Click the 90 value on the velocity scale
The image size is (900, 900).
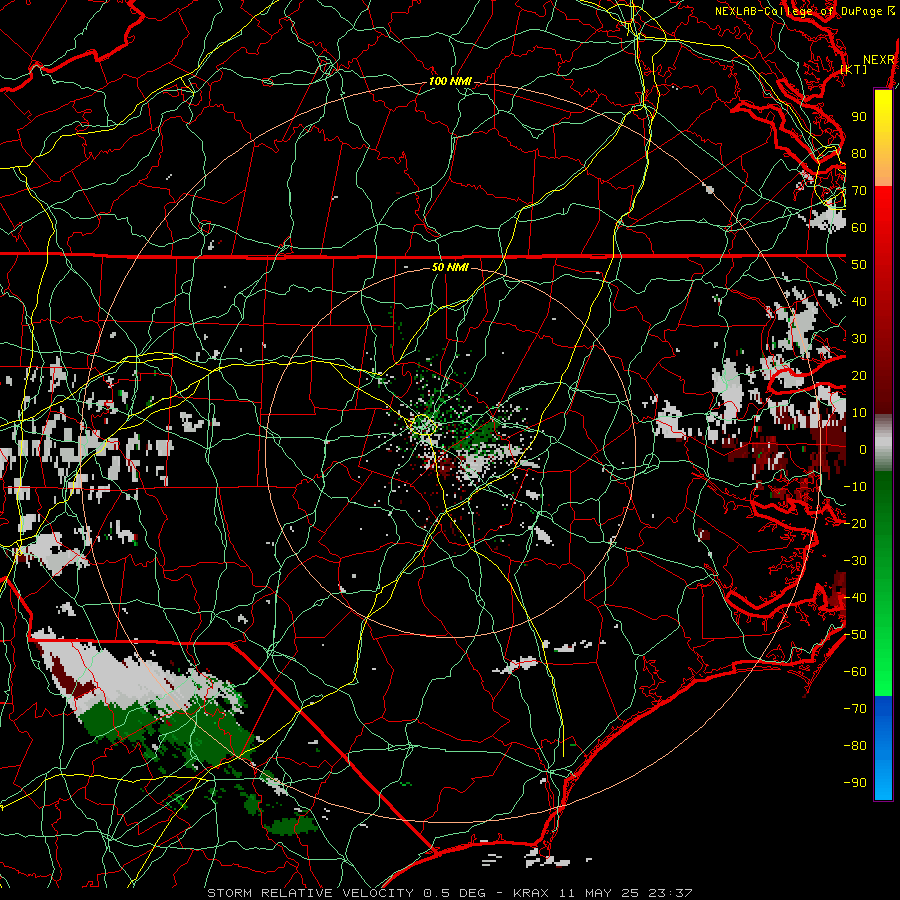point(859,117)
